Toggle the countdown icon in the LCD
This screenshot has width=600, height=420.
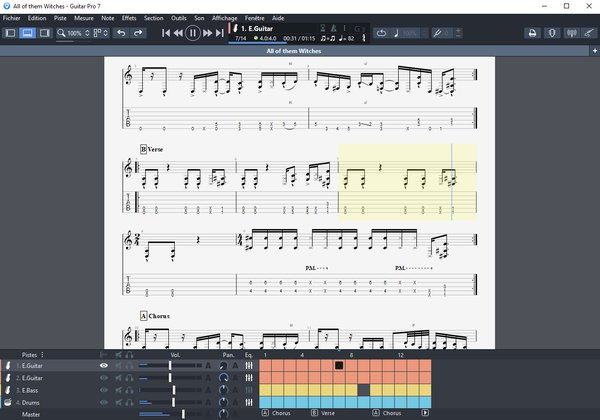(323, 28)
